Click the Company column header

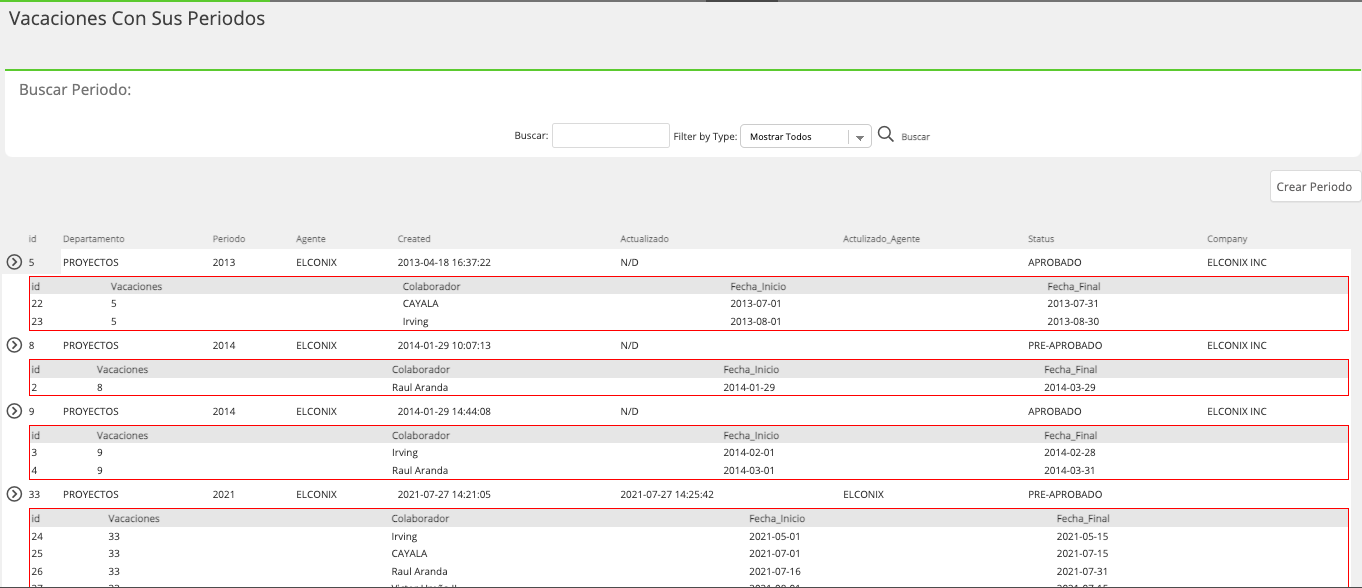pyautogui.click(x=1227, y=239)
